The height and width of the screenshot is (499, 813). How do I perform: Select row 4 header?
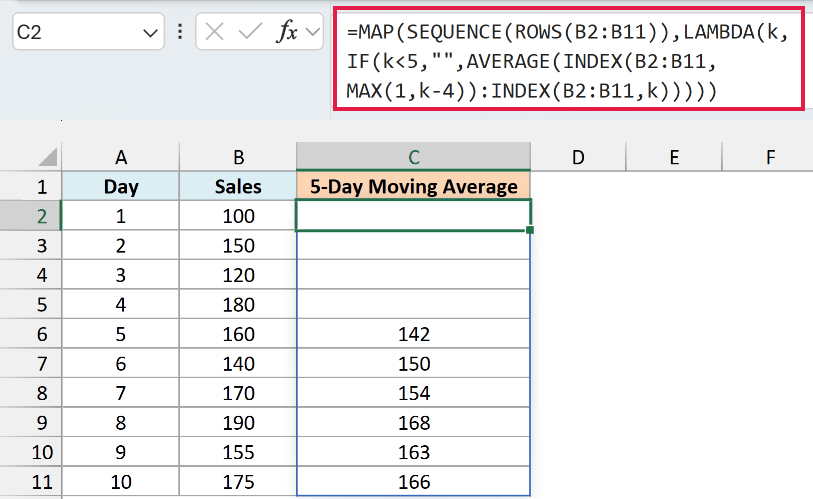coord(31,275)
